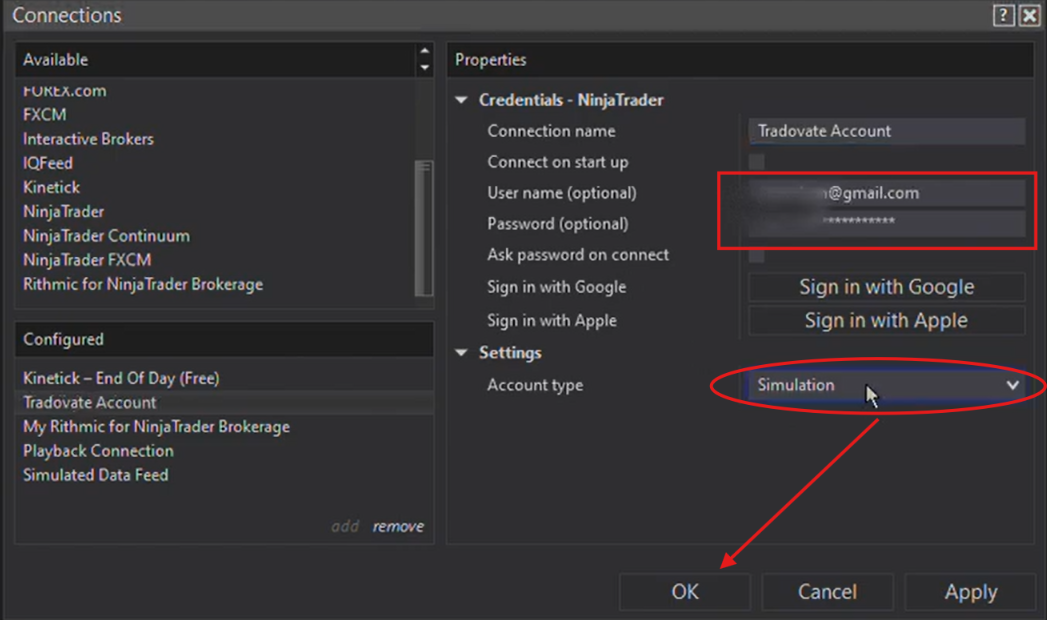The width and height of the screenshot is (1047, 620).
Task: Collapse the Settings section
Action: point(461,352)
